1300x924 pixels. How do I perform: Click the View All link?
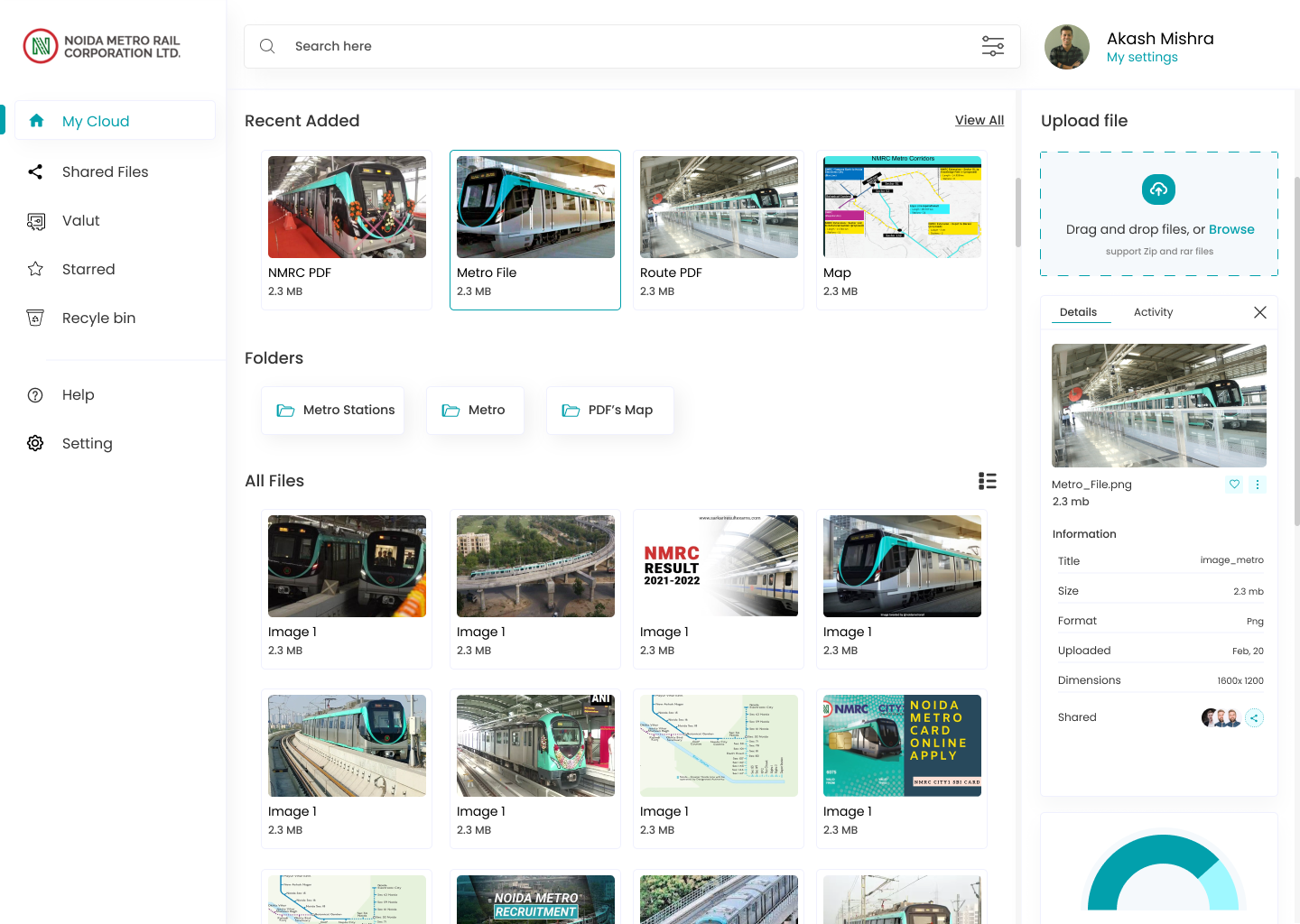(979, 121)
